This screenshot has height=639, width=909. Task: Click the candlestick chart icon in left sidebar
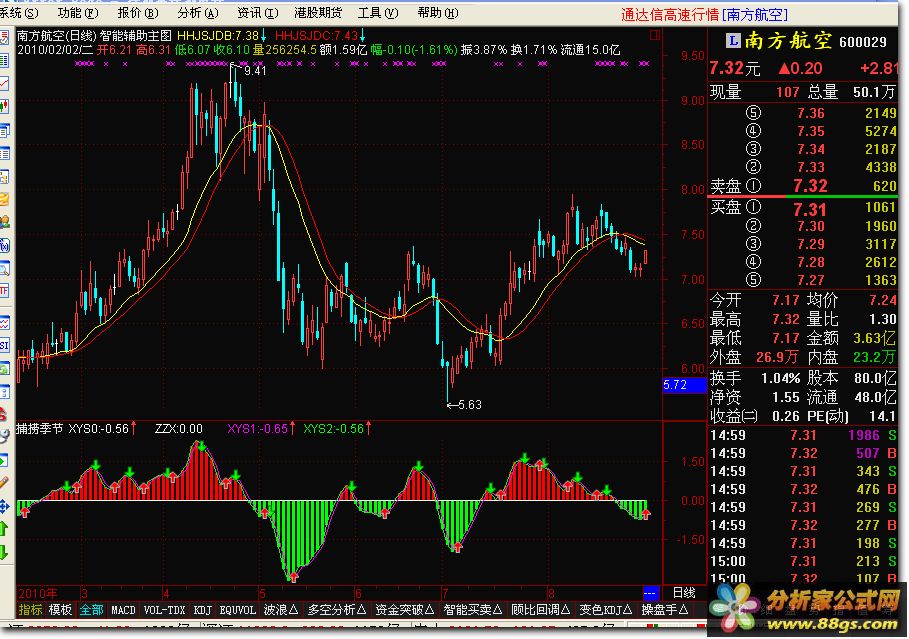click(3, 107)
